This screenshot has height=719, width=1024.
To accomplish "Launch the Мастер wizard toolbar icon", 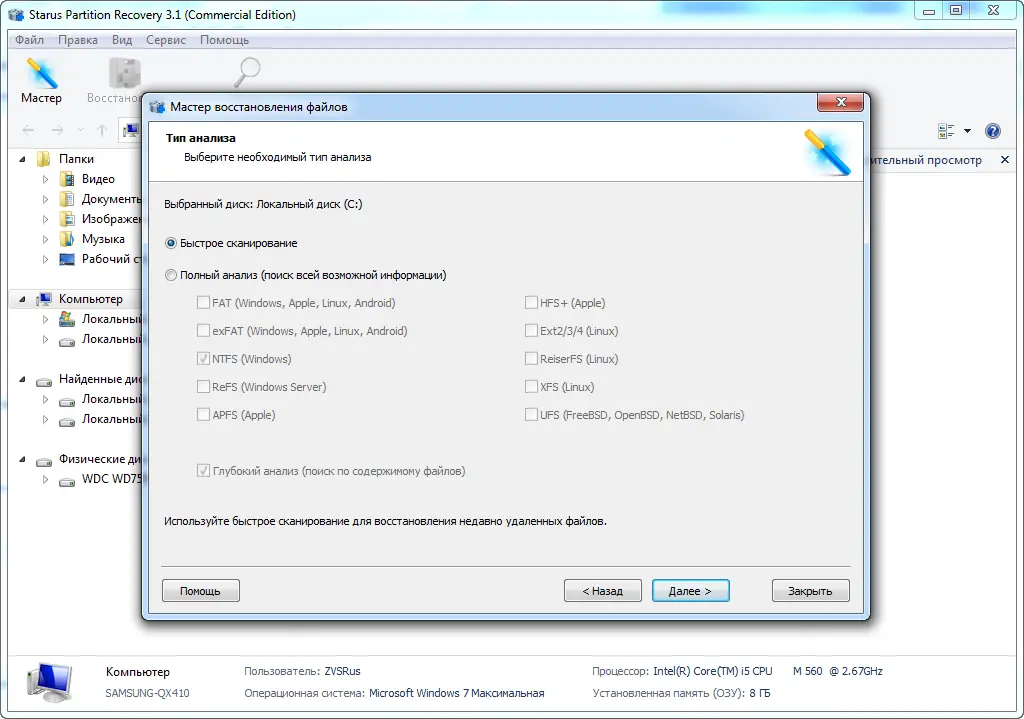I will click(41, 81).
